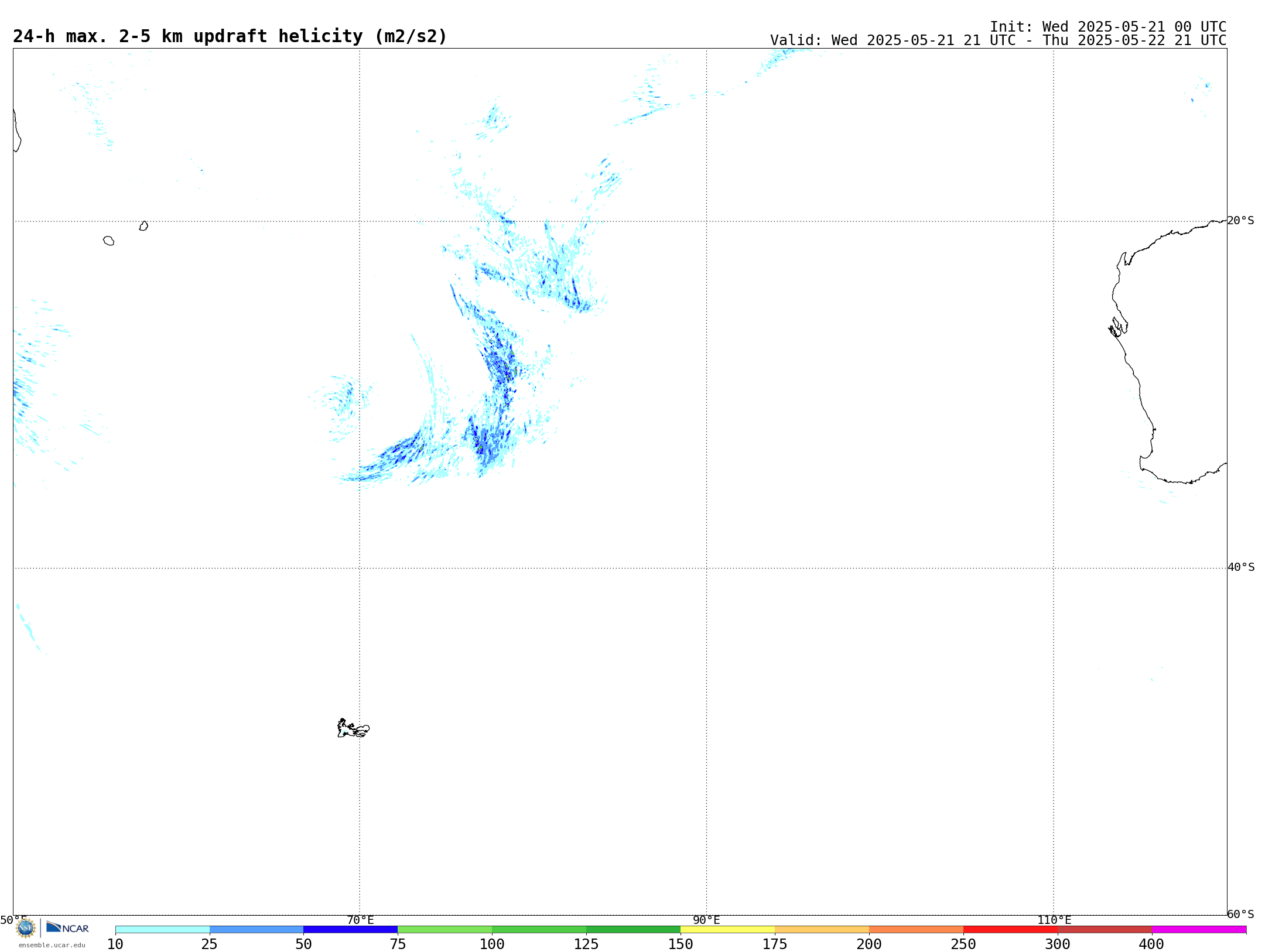Screen dimensions: 1265x952
Task: Click the 20°S latitude label
Action: (1240, 221)
